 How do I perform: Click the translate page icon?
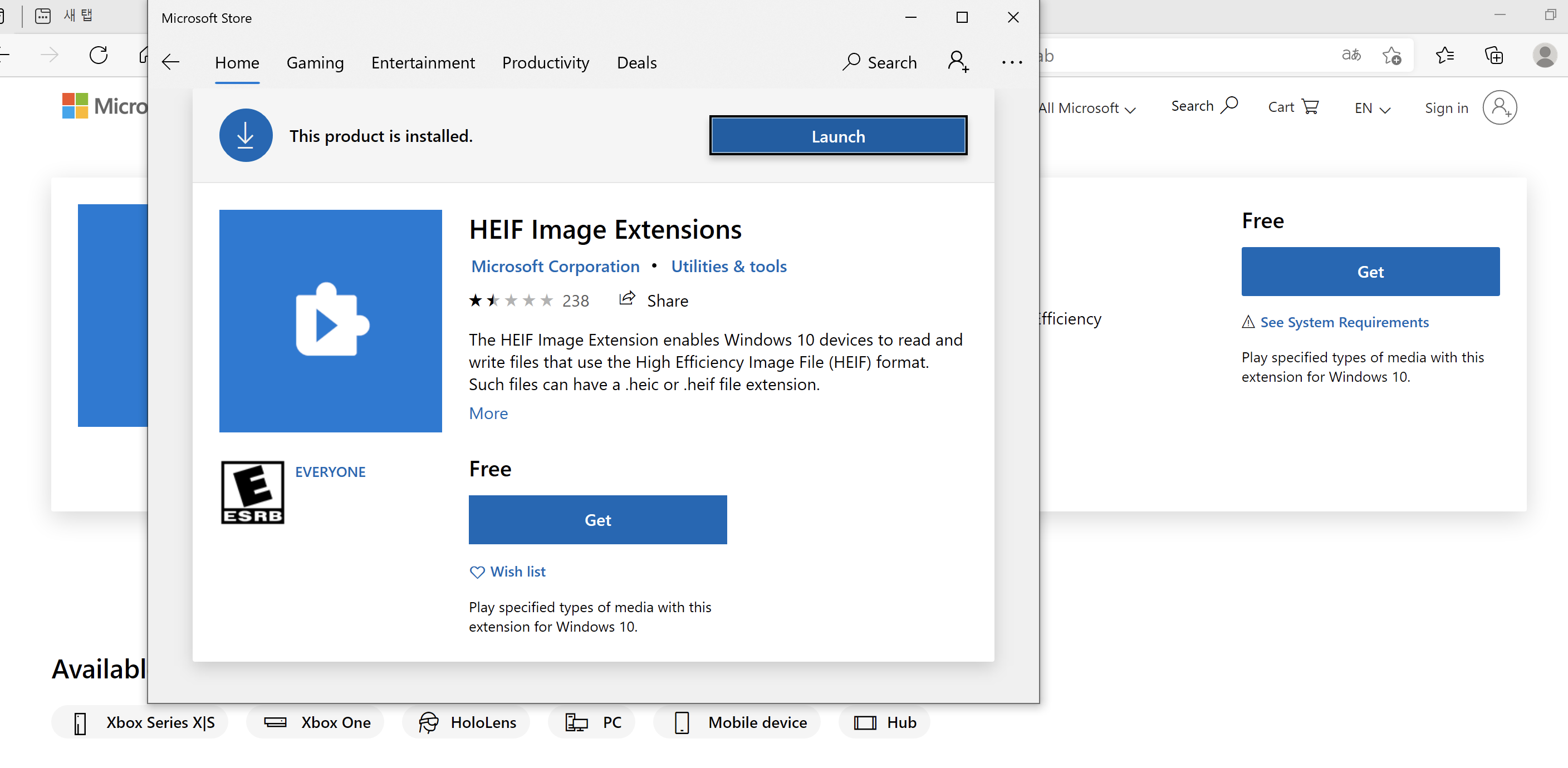pos(1351,56)
